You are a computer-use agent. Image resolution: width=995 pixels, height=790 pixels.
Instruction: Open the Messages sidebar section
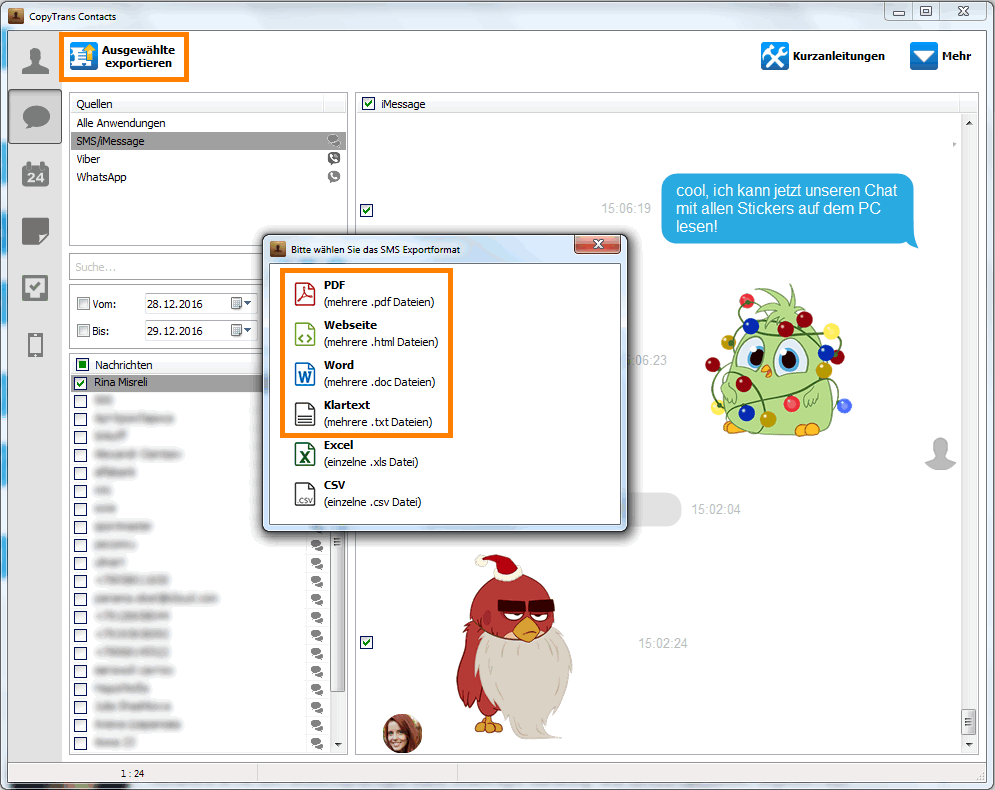pos(35,117)
